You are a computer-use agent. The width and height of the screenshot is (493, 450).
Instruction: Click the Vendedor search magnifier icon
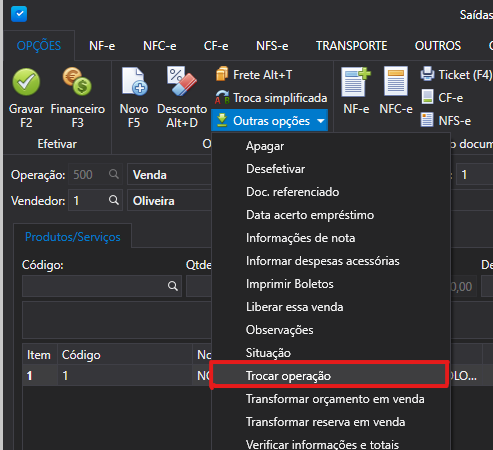(x=114, y=200)
